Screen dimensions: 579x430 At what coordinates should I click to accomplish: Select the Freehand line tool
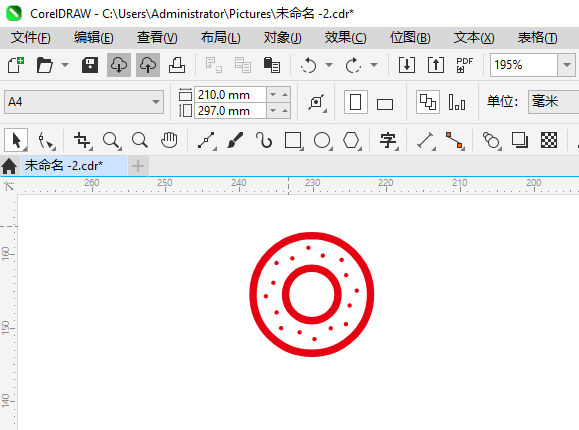207,140
